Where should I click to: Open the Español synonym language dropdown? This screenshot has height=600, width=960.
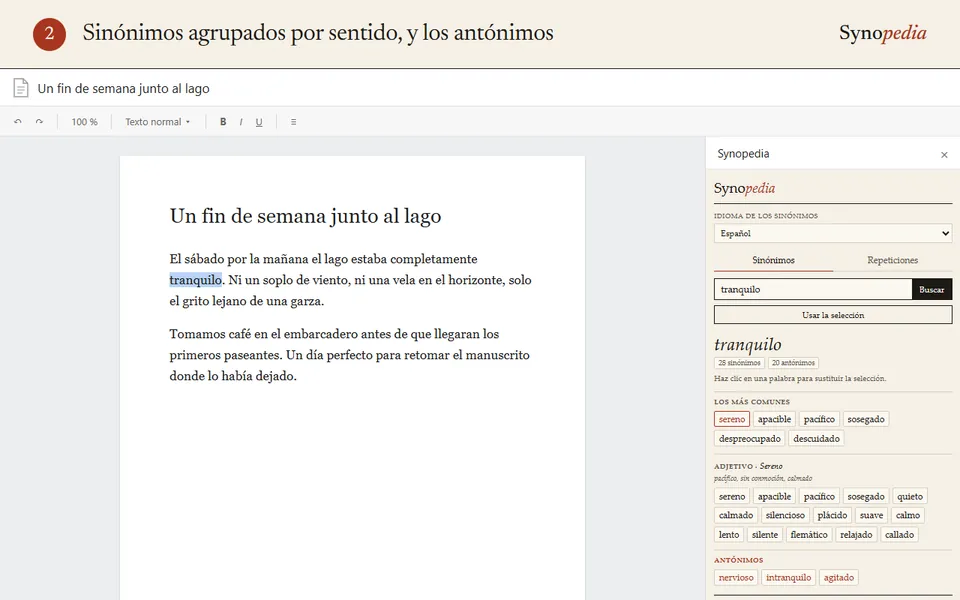point(833,233)
